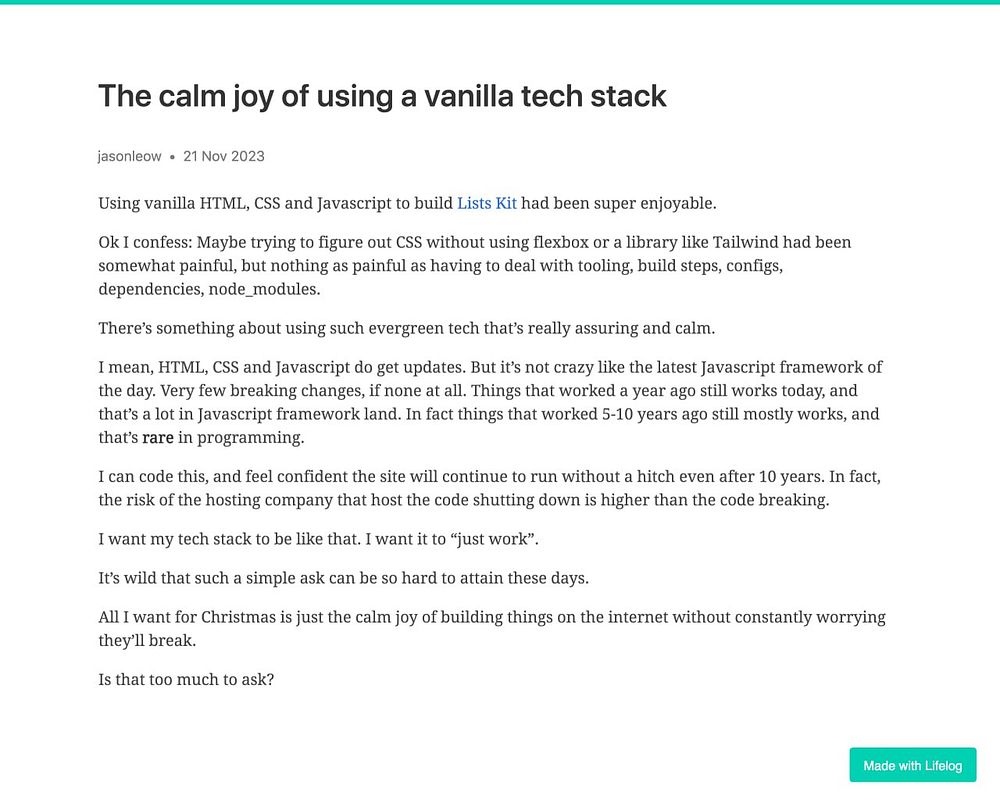
Task: Click the teal bar at page top
Action: pyautogui.click(x=500, y=2)
